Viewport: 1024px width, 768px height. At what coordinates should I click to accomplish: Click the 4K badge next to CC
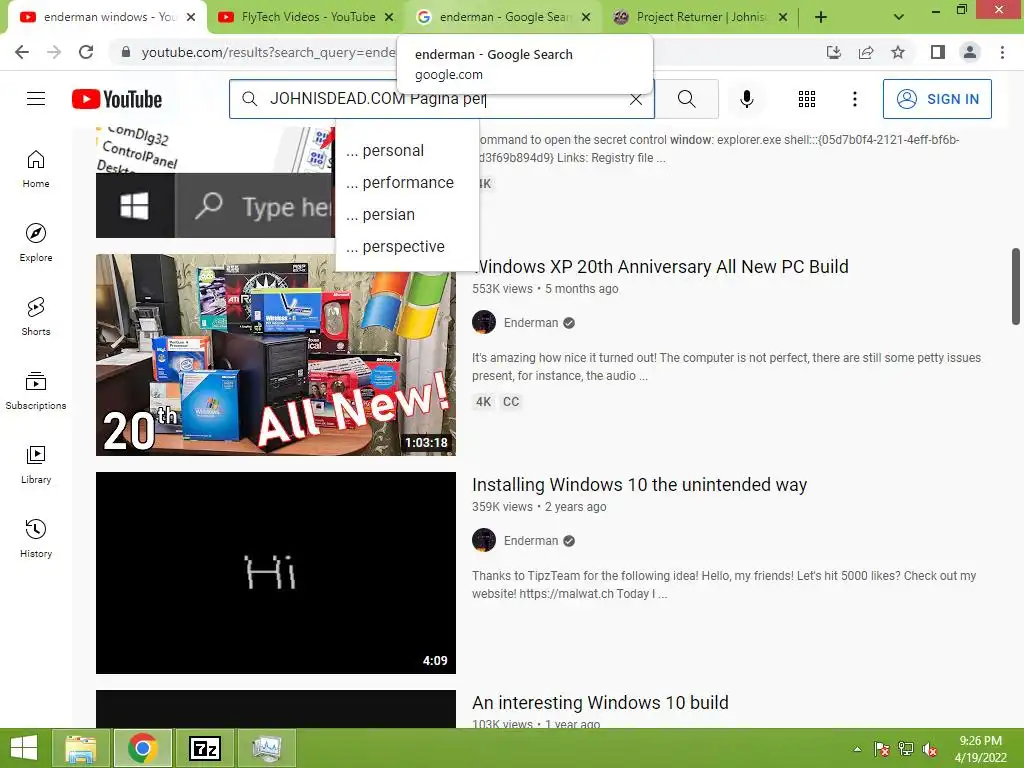click(483, 402)
